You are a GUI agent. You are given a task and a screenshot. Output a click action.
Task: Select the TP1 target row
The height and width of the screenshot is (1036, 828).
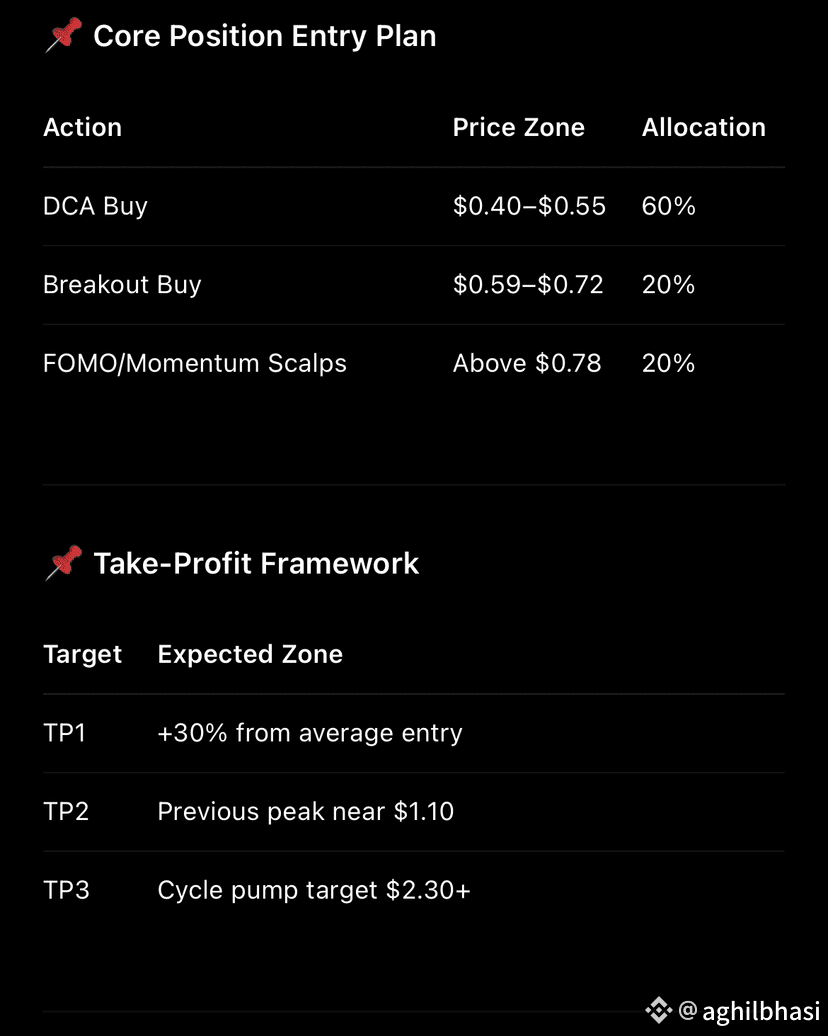click(414, 733)
